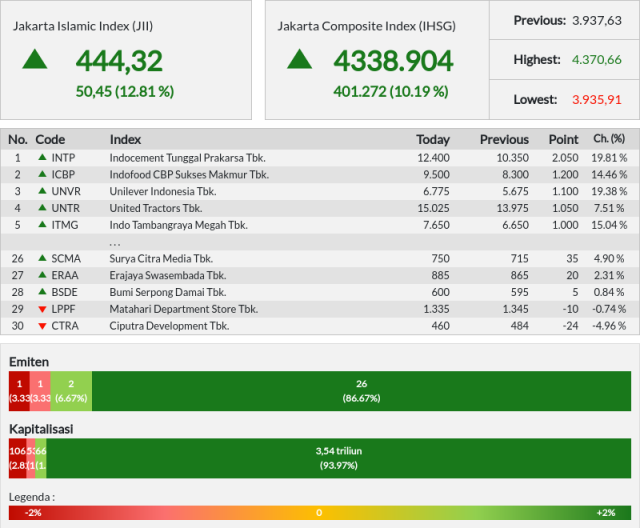
Task: Click ITMG's previous price '6.650'
Action: [516, 224]
